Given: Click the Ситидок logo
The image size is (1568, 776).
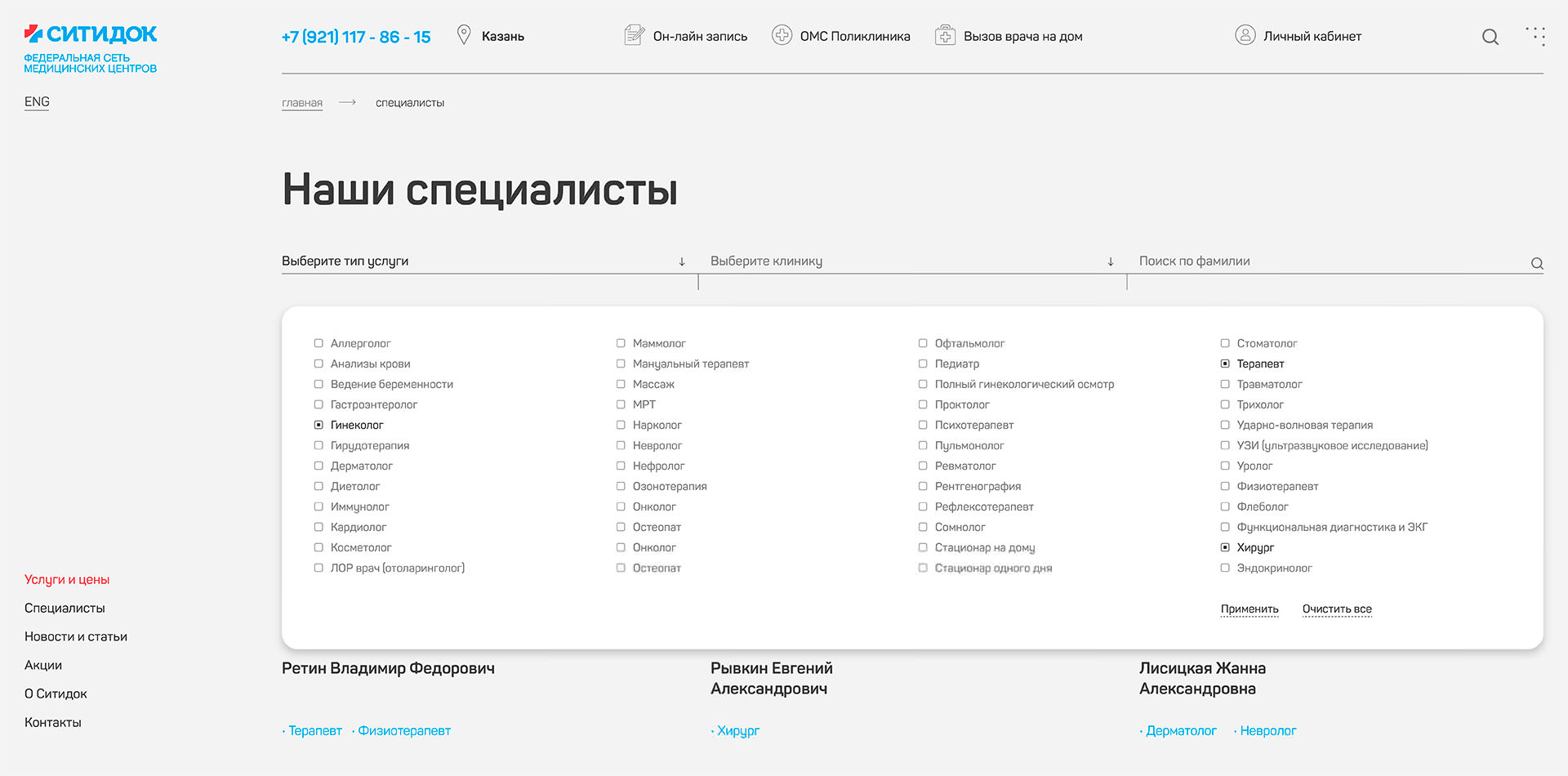Looking at the screenshot, I should (90, 49).
